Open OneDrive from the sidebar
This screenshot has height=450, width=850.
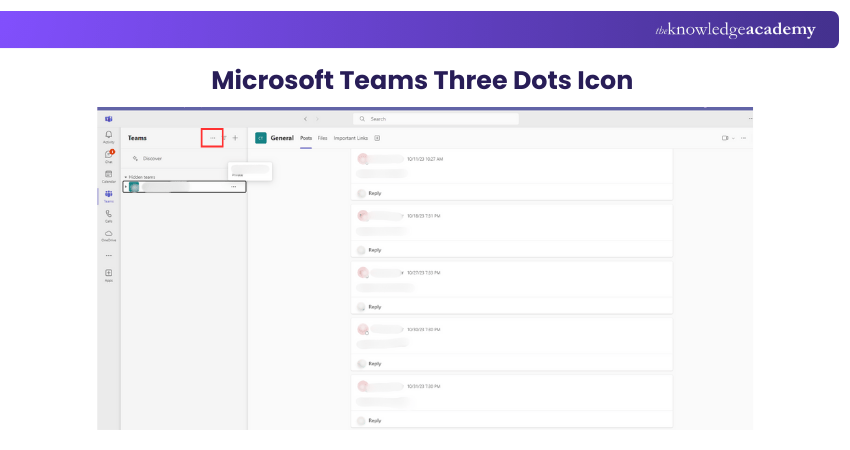click(108, 235)
